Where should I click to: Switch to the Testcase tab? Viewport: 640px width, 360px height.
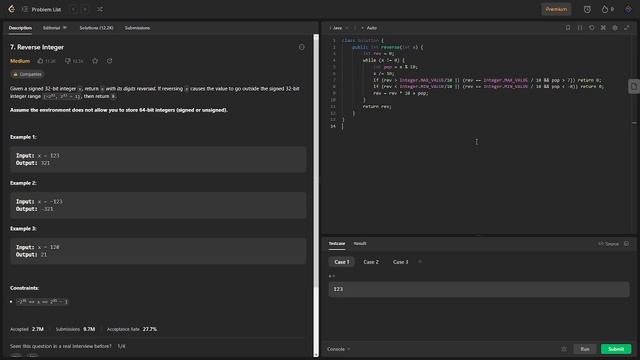point(337,244)
